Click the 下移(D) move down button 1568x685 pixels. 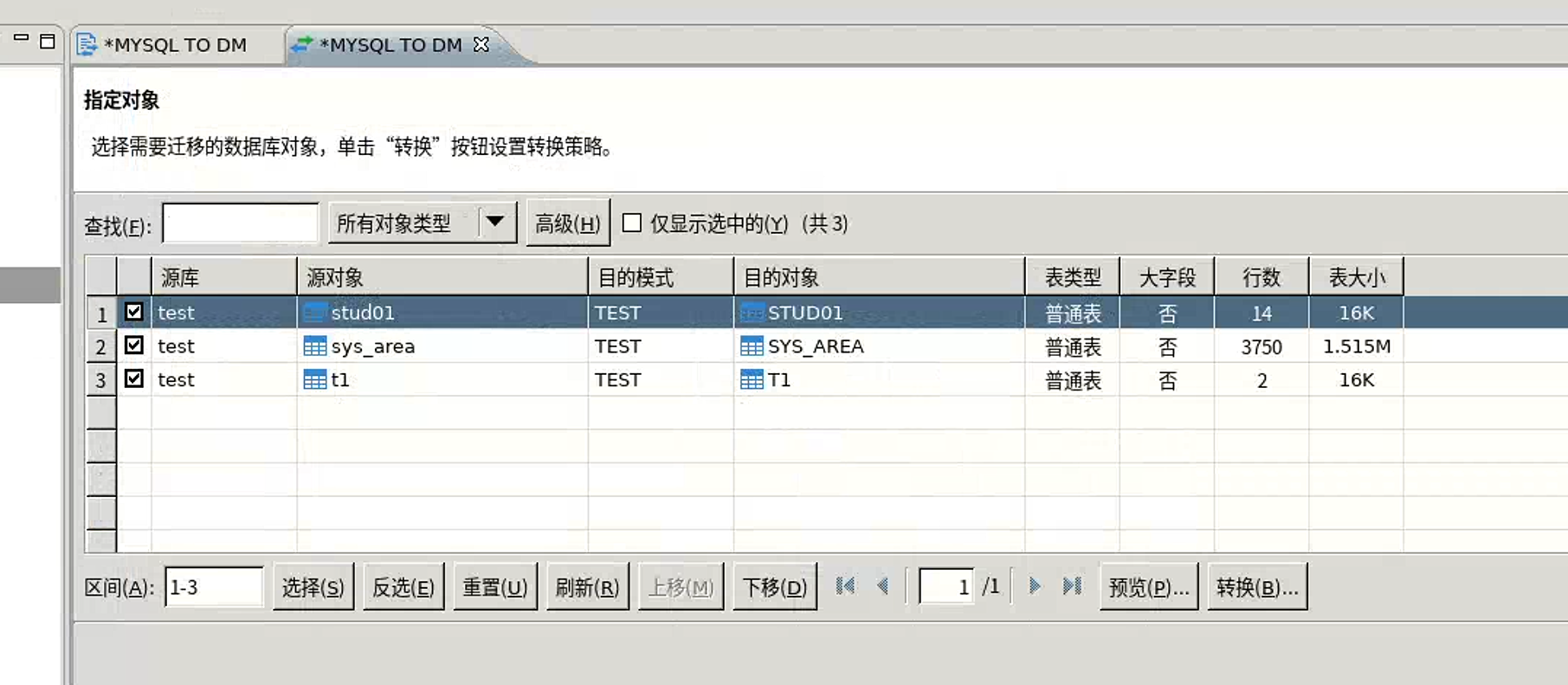click(775, 587)
